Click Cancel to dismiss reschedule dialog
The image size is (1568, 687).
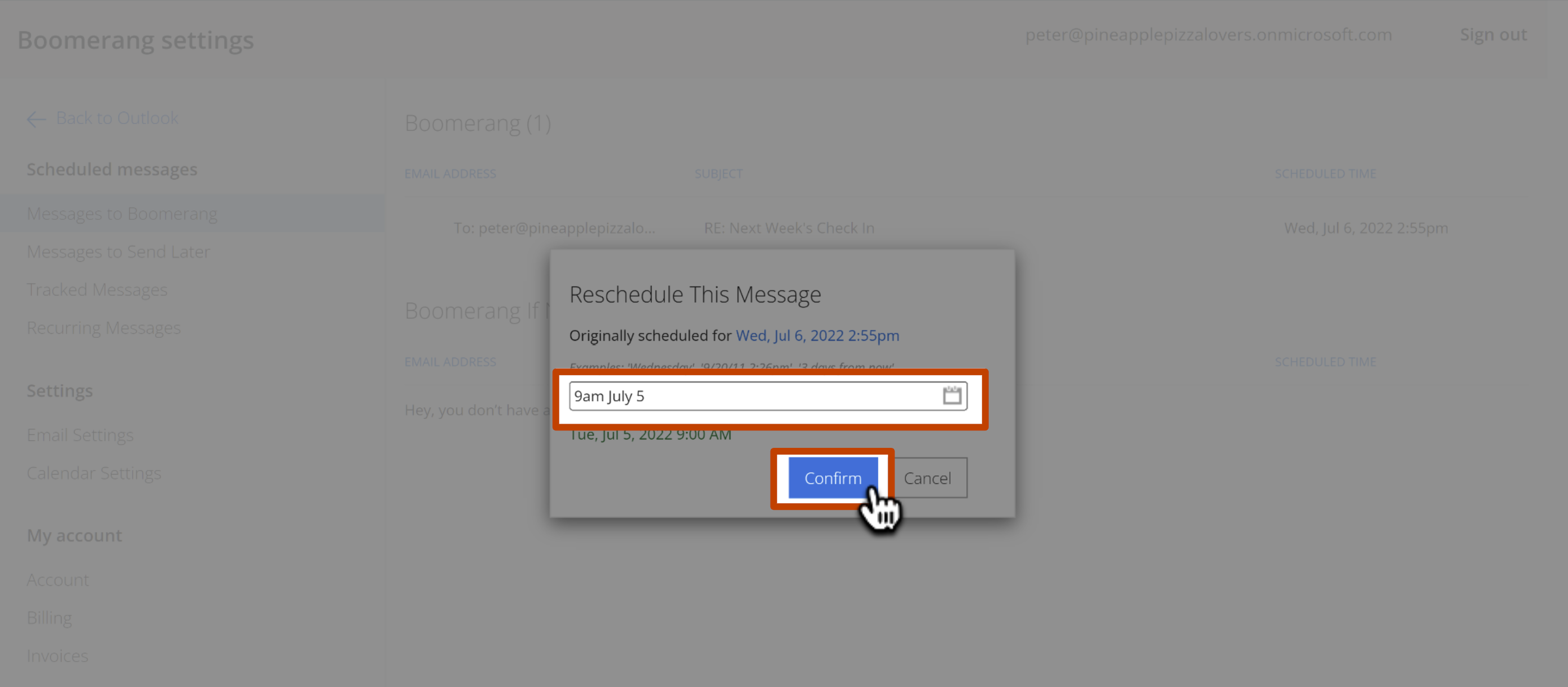pyautogui.click(x=927, y=478)
